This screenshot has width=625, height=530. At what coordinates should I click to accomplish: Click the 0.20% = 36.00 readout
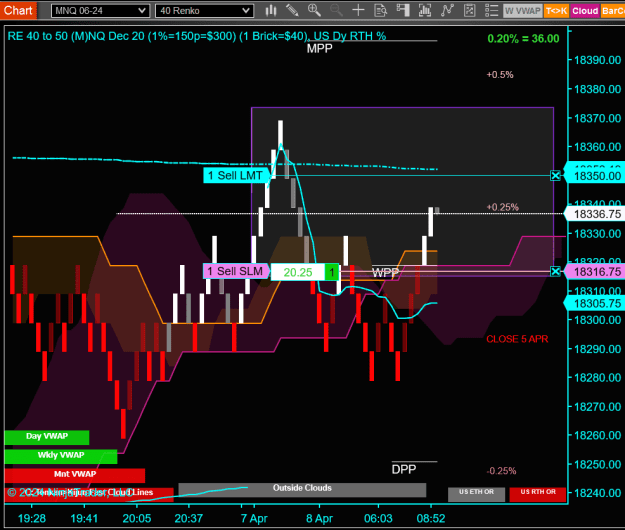523,39
